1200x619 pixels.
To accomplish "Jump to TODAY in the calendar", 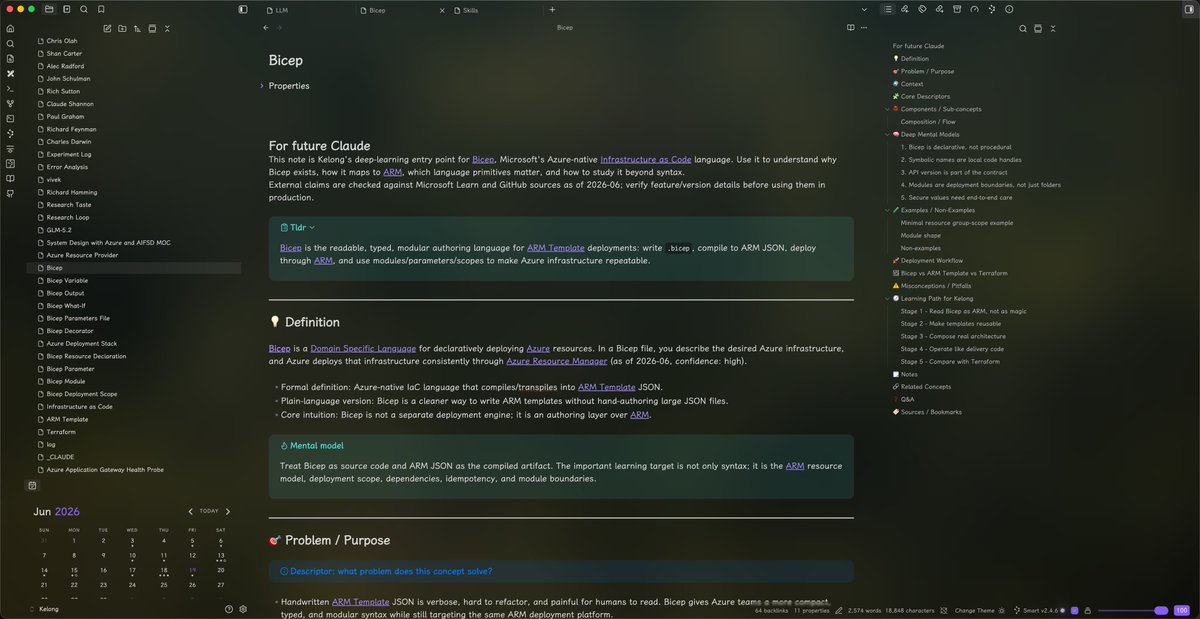I will click(x=209, y=511).
